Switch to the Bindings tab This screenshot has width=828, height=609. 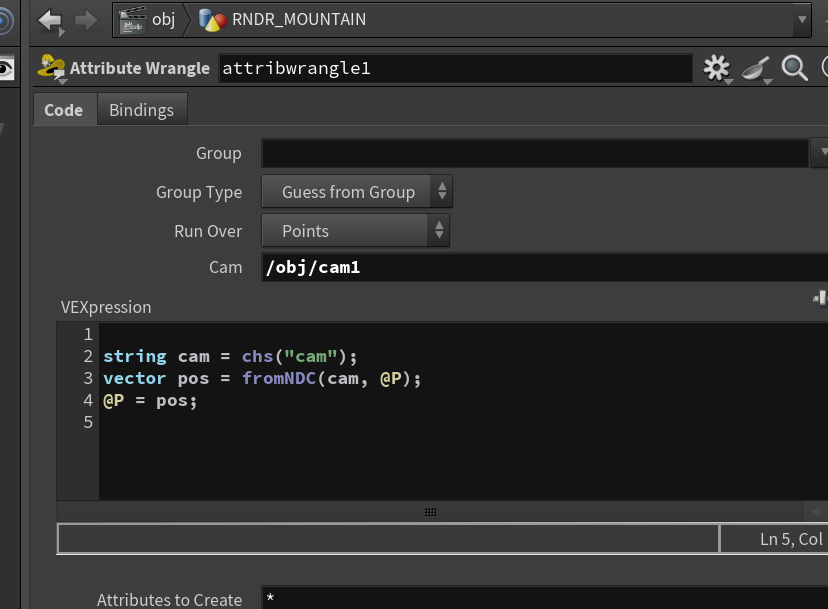coord(142,110)
